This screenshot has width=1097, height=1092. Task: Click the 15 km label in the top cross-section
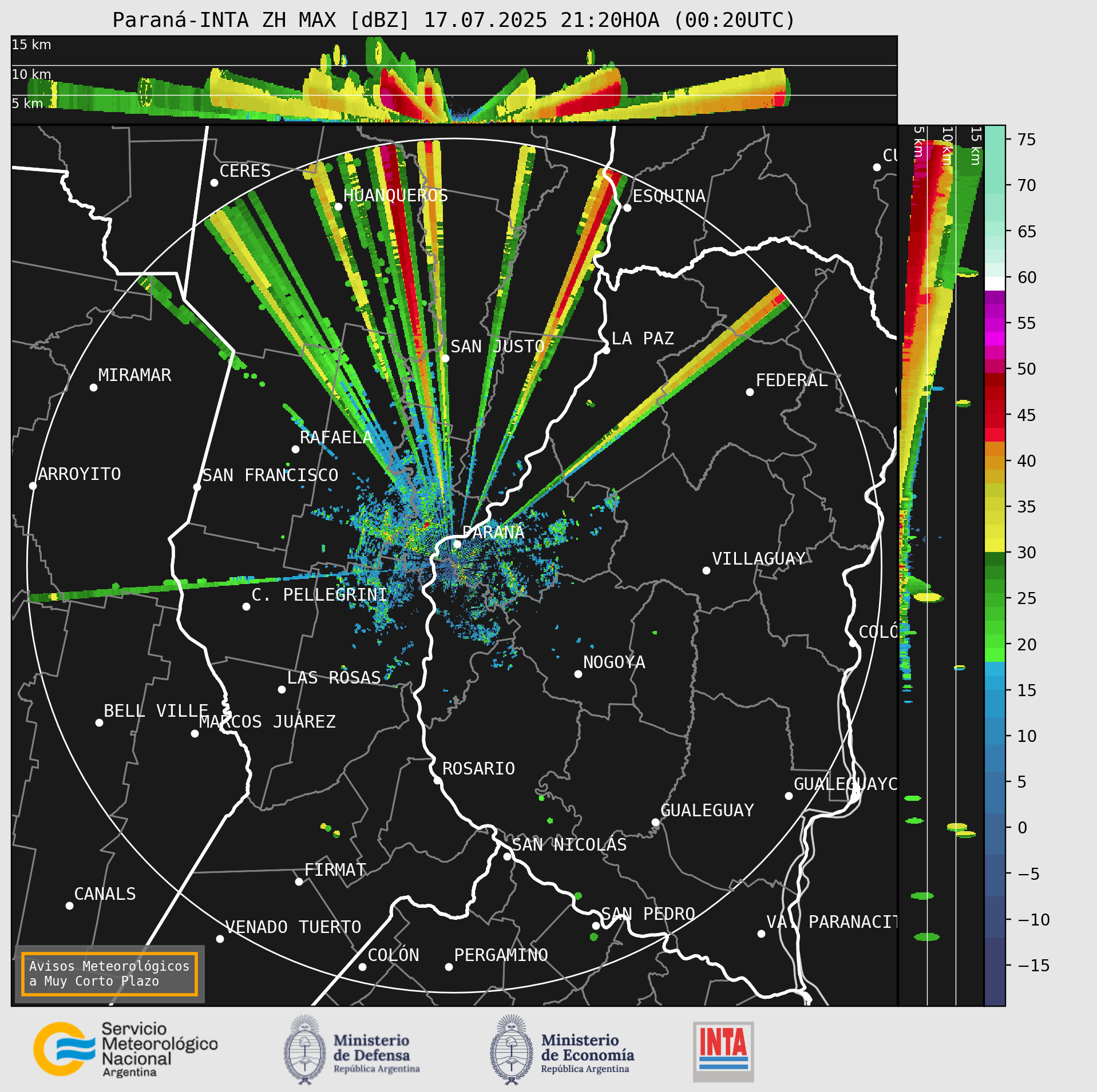pyautogui.click(x=31, y=45)
